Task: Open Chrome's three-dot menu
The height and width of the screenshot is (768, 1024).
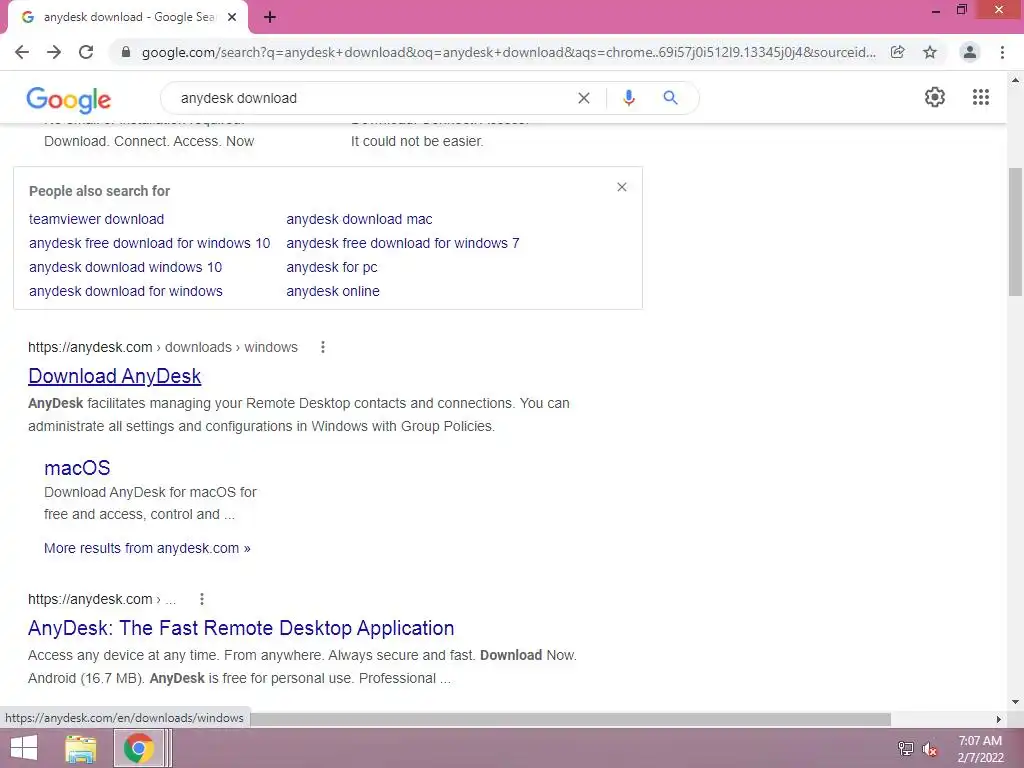Action: pos(1002,52)
